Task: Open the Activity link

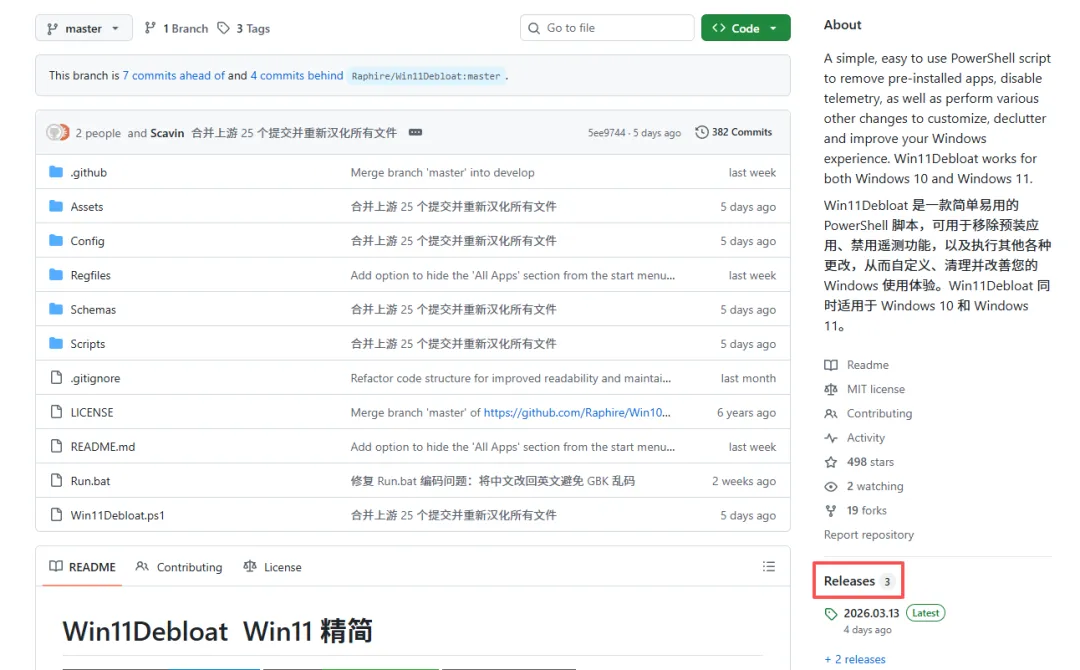Action: pos(865,438)
